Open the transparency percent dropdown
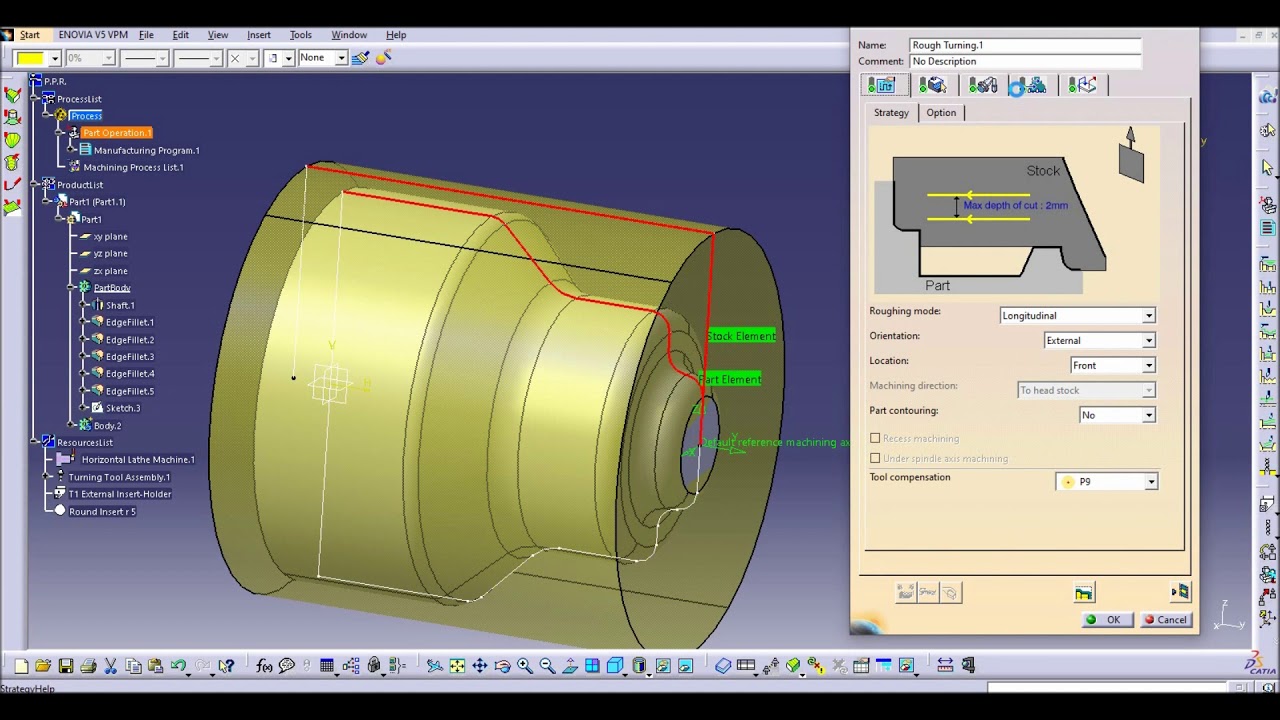This screenshot has height=720, width=1280. 107,58
